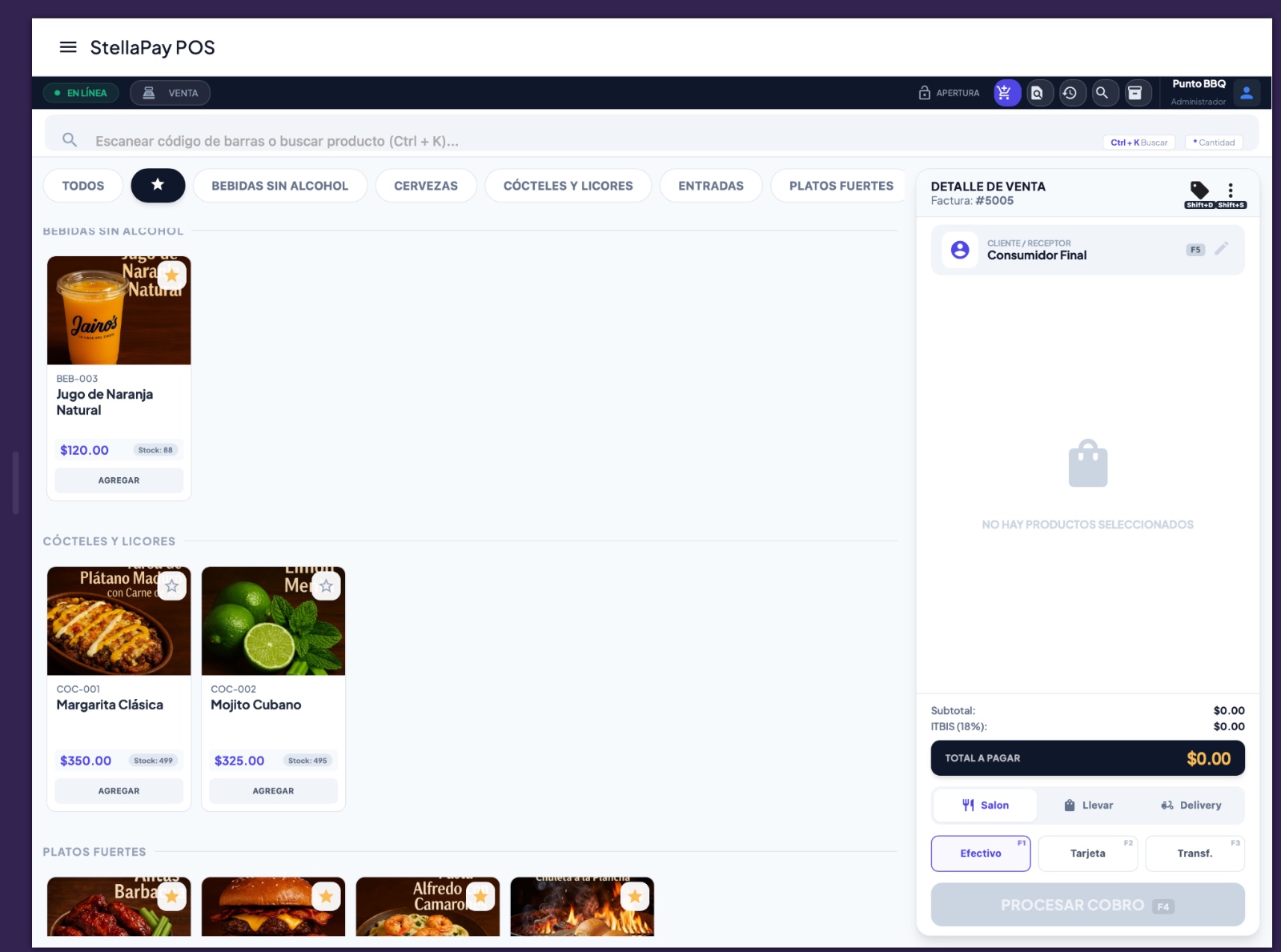Filter by CERVEZAS category
Screen dimensions: 1281x952
click(426, 186)
